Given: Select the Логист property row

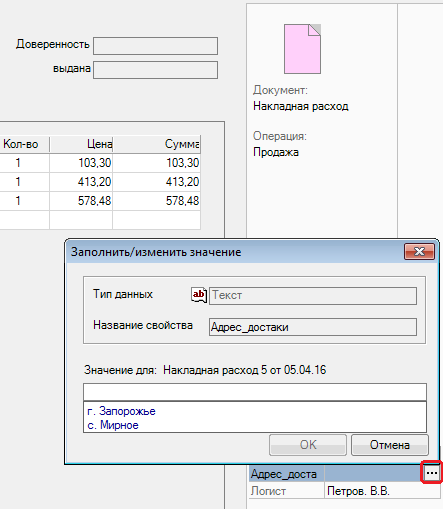Looking at the screenshot, I should pos(345,491).
